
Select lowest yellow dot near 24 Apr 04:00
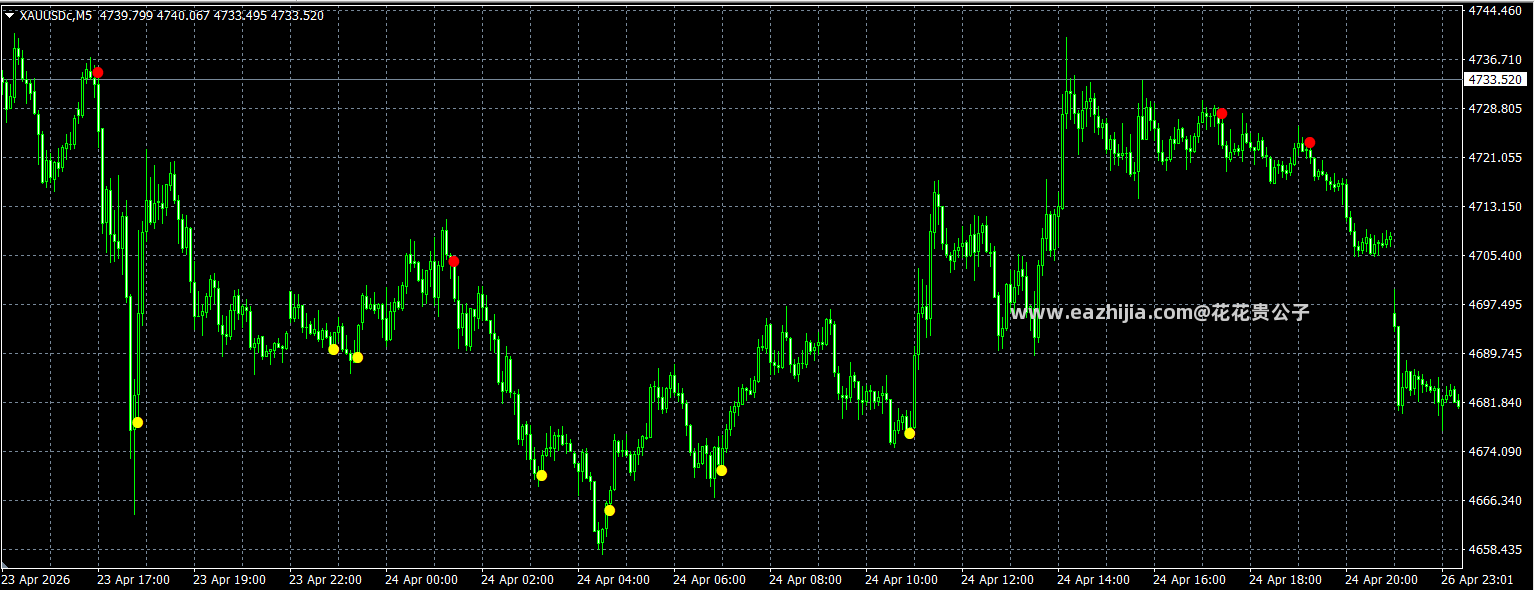610,511
